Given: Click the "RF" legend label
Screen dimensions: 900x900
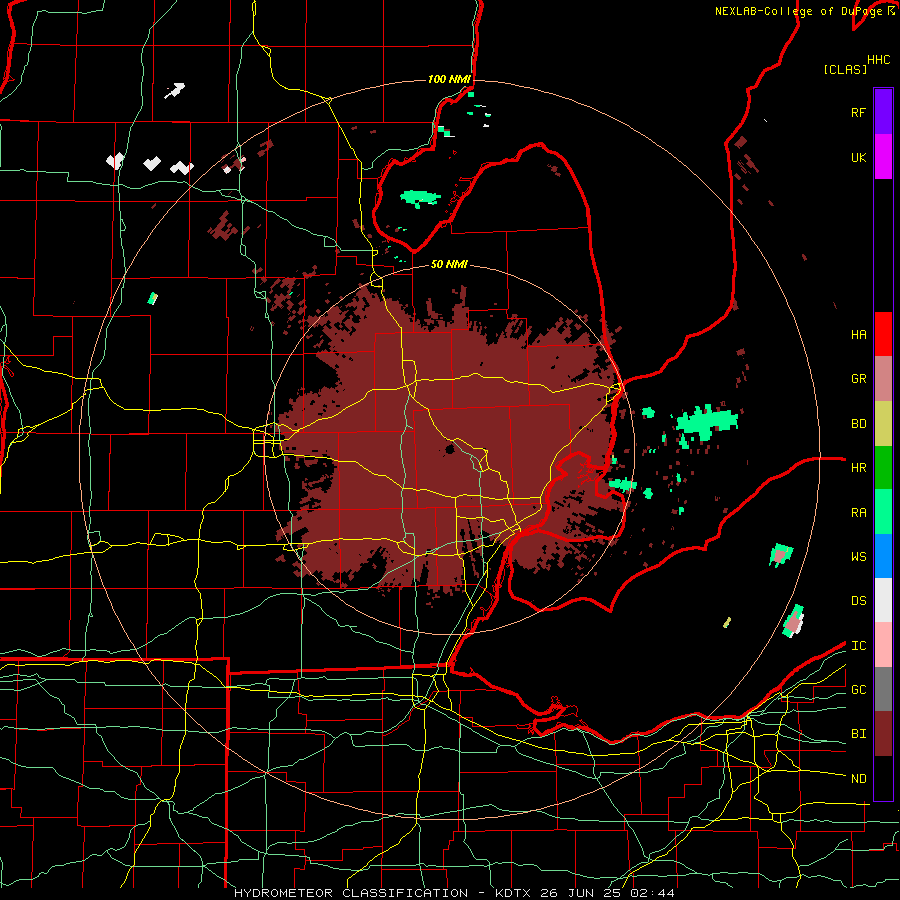Looking at the screenshot, I should 858,113.
